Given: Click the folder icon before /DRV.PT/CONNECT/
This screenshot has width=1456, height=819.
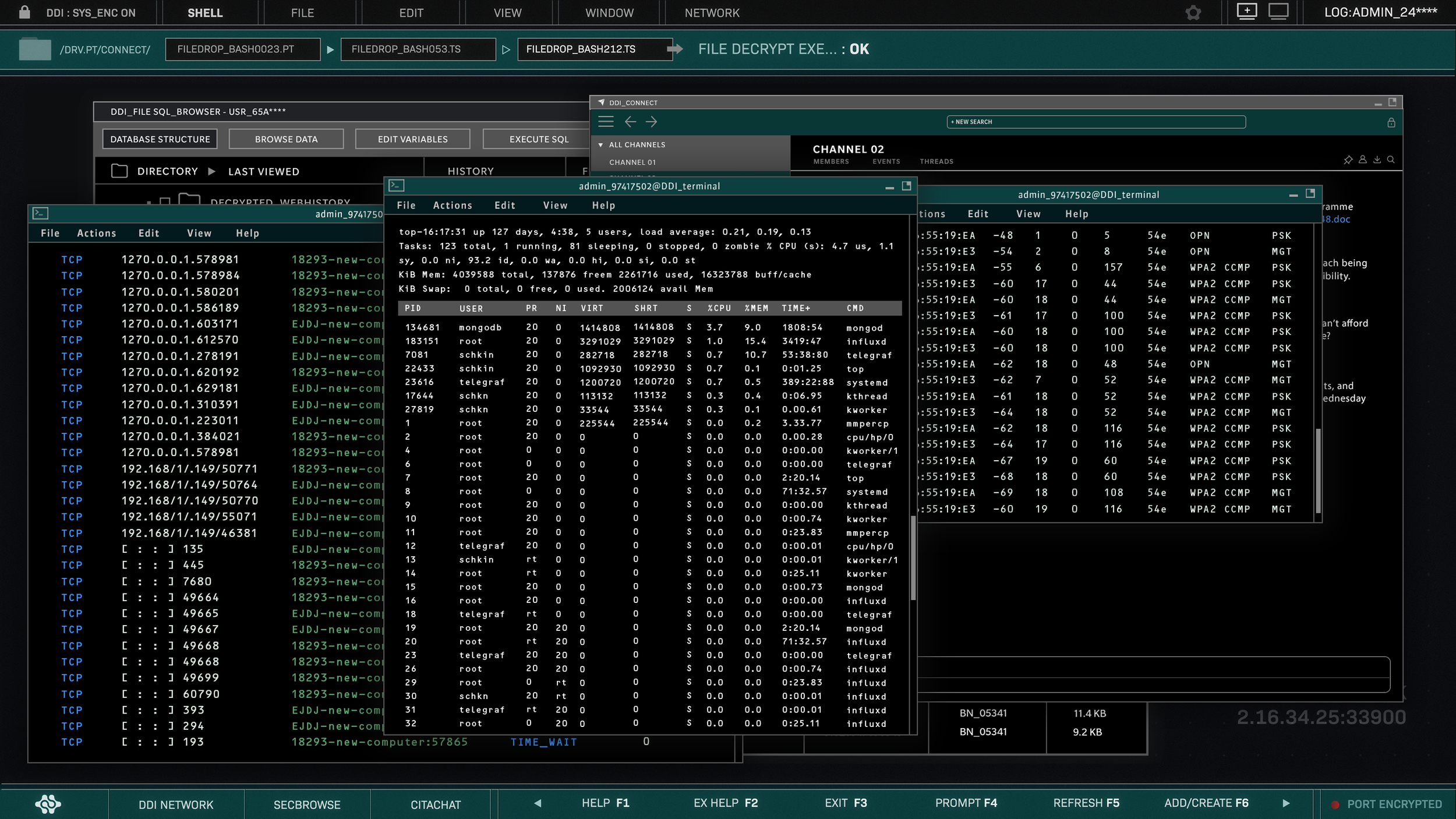Looking at the screenshot, I should pos(35,50).
